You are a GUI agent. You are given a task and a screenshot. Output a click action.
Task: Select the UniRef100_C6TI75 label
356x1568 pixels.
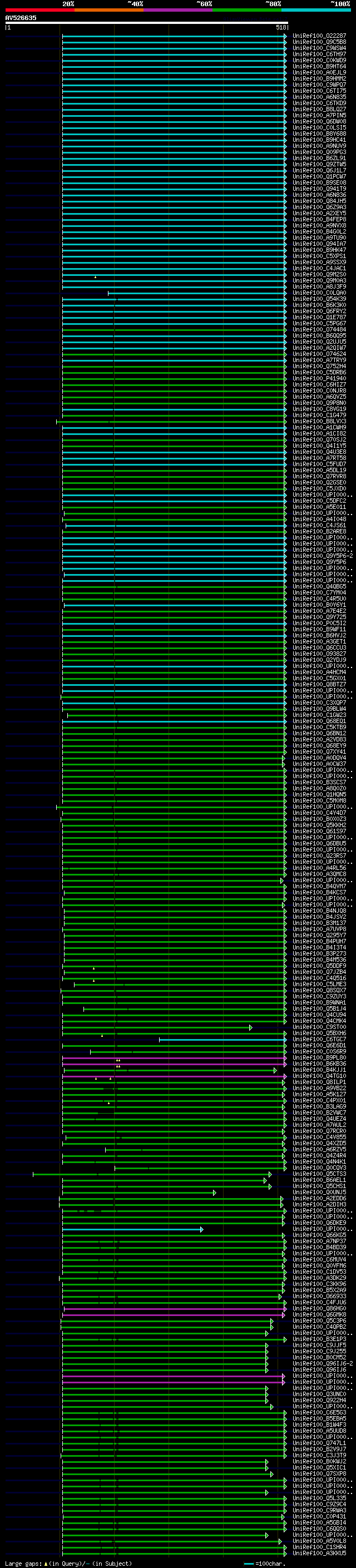pos(319,91)
